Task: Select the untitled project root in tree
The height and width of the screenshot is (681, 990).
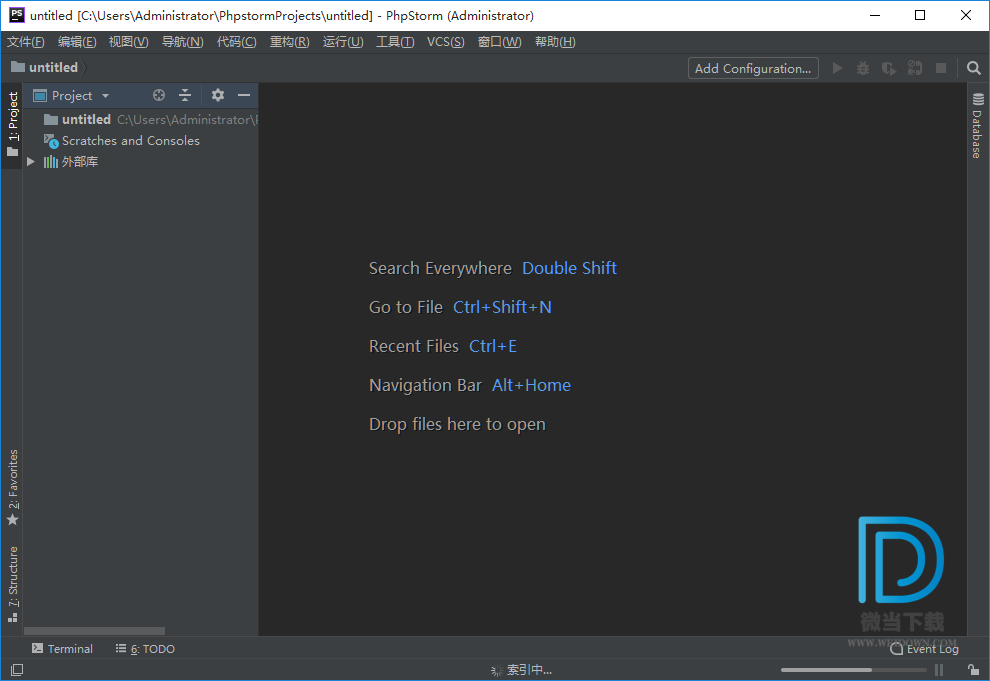Action: click(x=141, y=119)
